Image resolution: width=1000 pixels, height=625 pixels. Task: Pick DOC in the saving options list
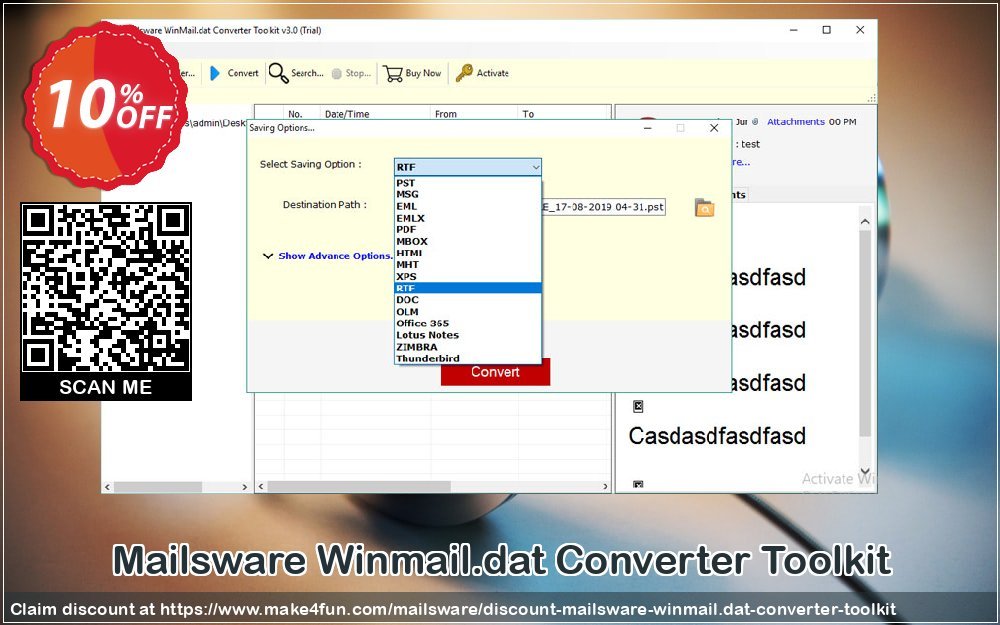[467, 300]
